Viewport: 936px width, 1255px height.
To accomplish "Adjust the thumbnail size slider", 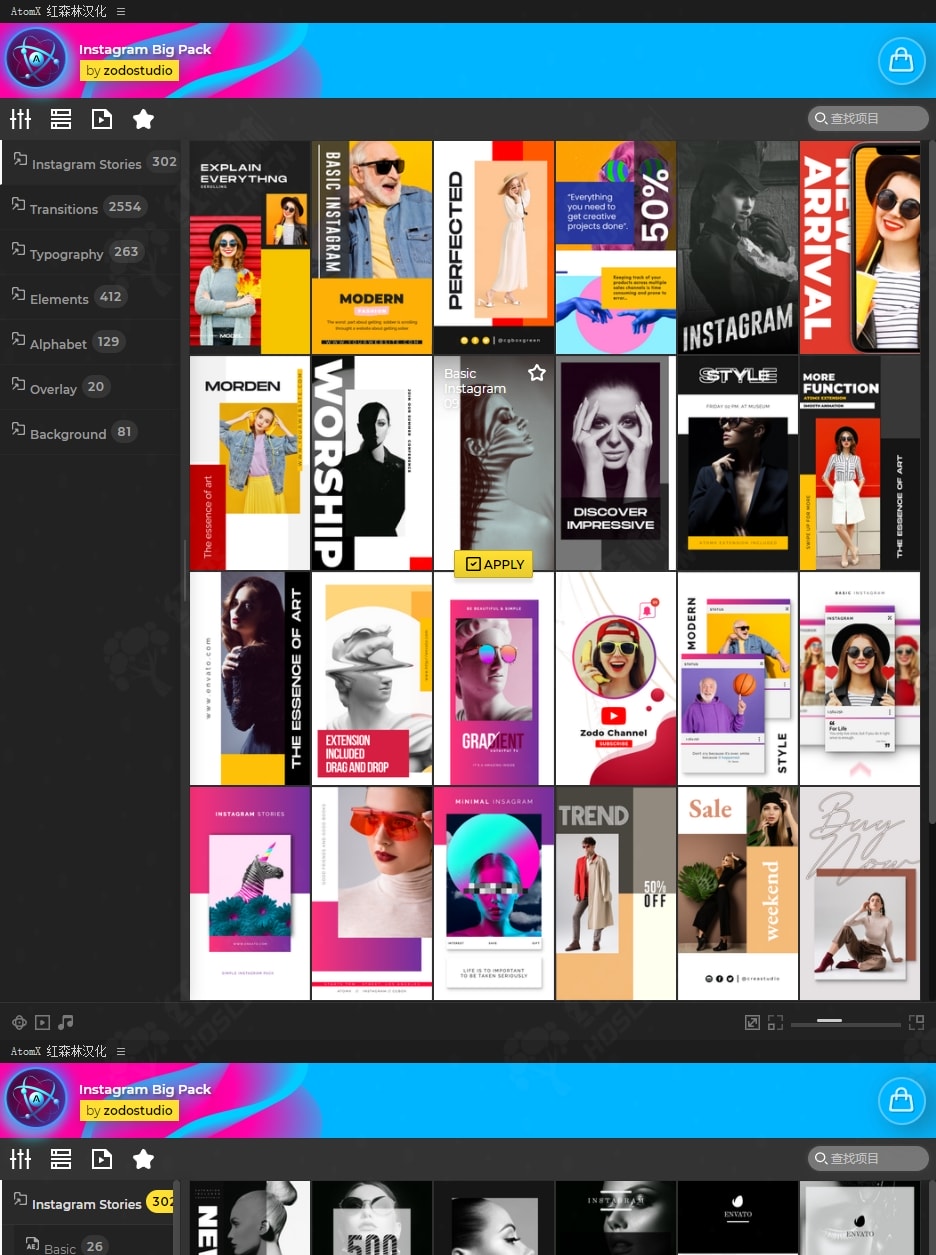I will (846, 1022).
